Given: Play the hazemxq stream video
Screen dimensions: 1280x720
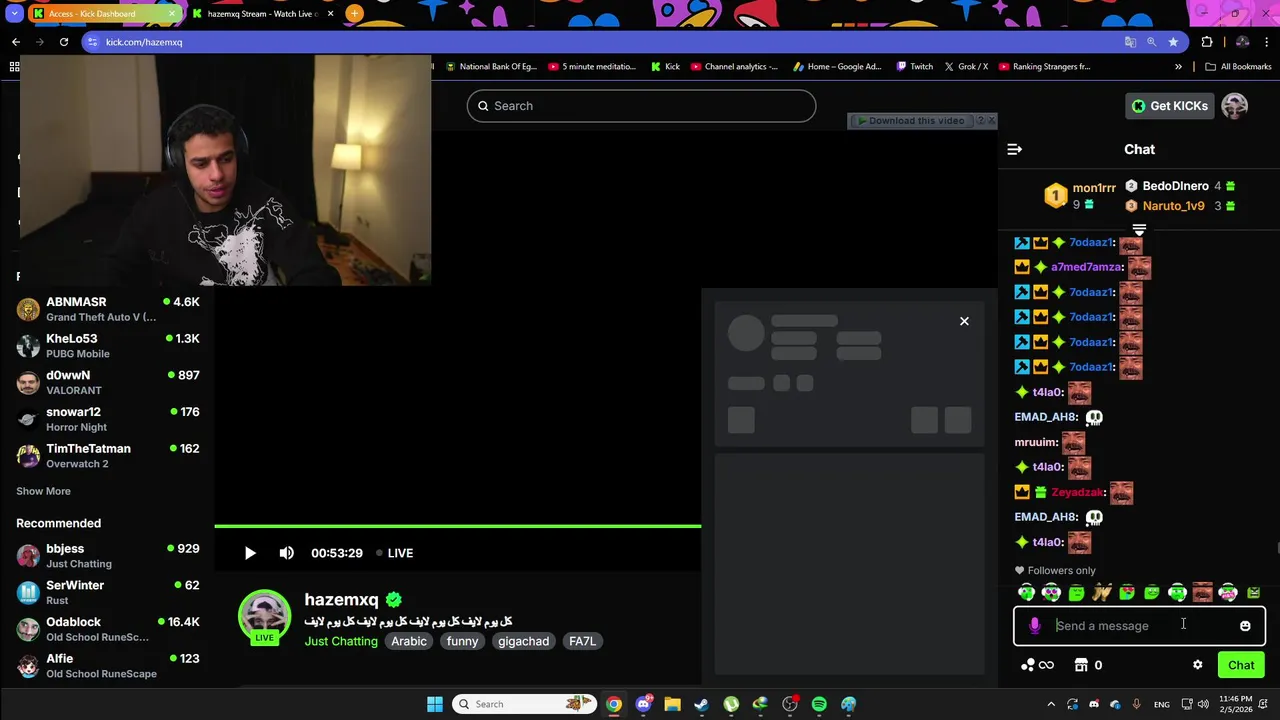Looking at the screenshot, I should 250,553.
